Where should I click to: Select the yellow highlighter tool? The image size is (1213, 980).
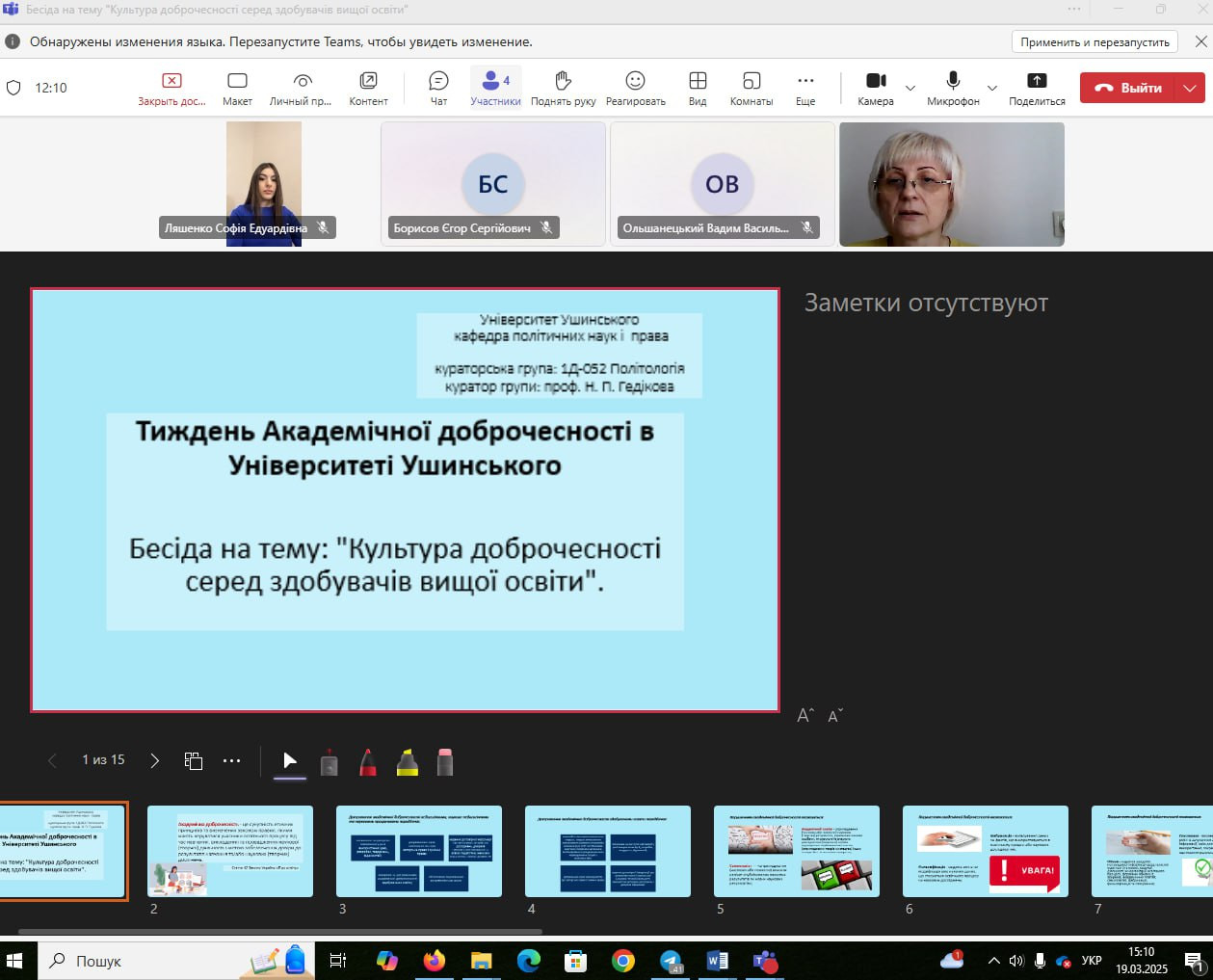408,762
